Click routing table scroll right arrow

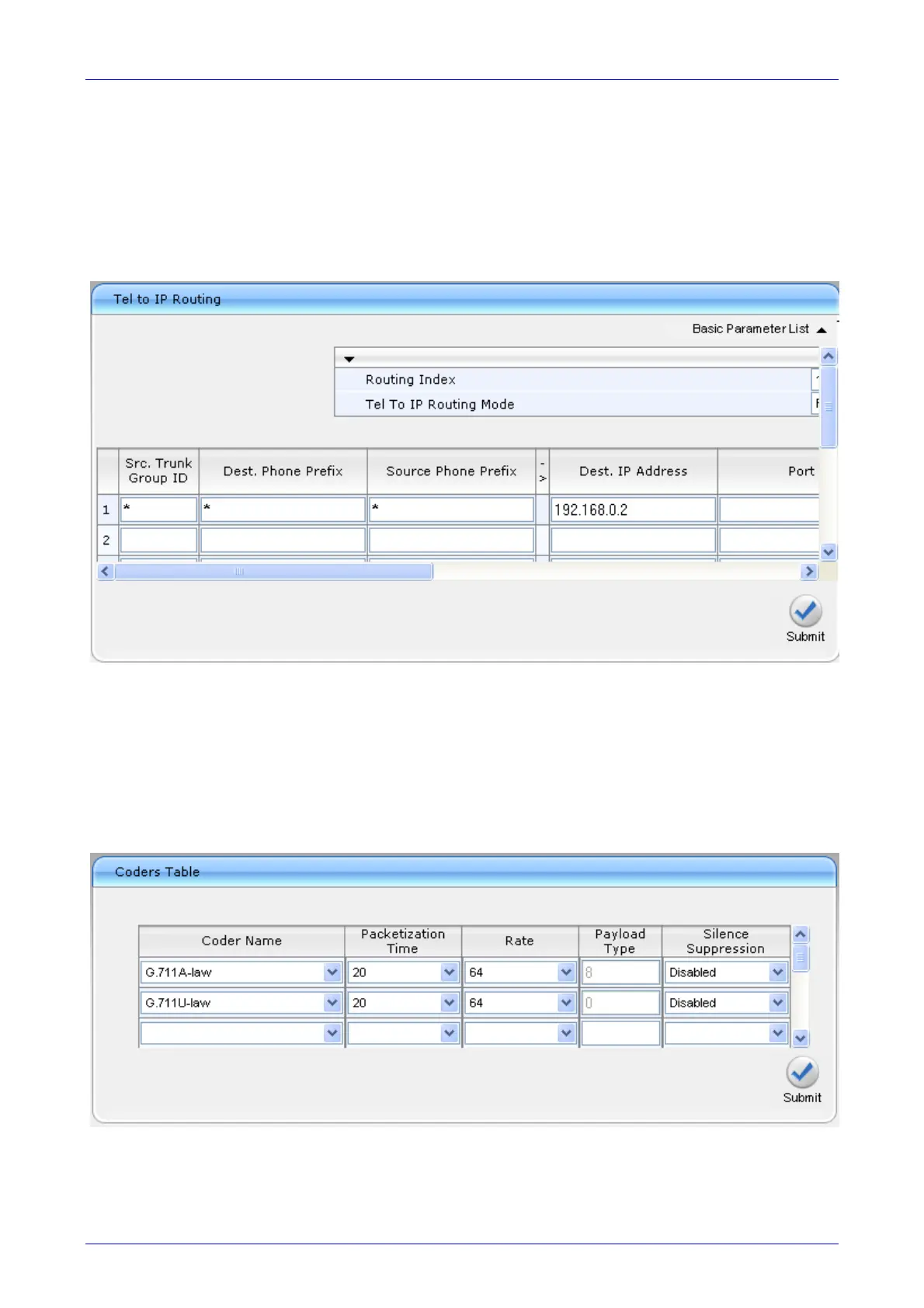[809, 572]
